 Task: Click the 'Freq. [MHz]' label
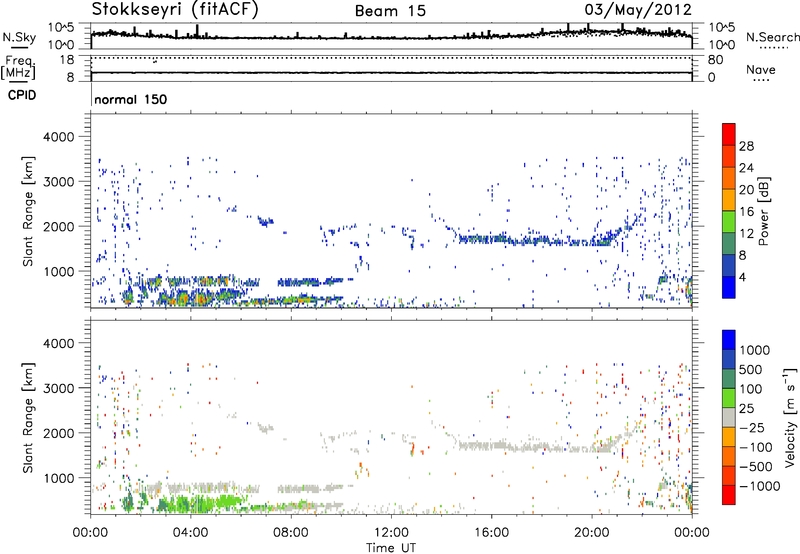[x=19, y=68]
